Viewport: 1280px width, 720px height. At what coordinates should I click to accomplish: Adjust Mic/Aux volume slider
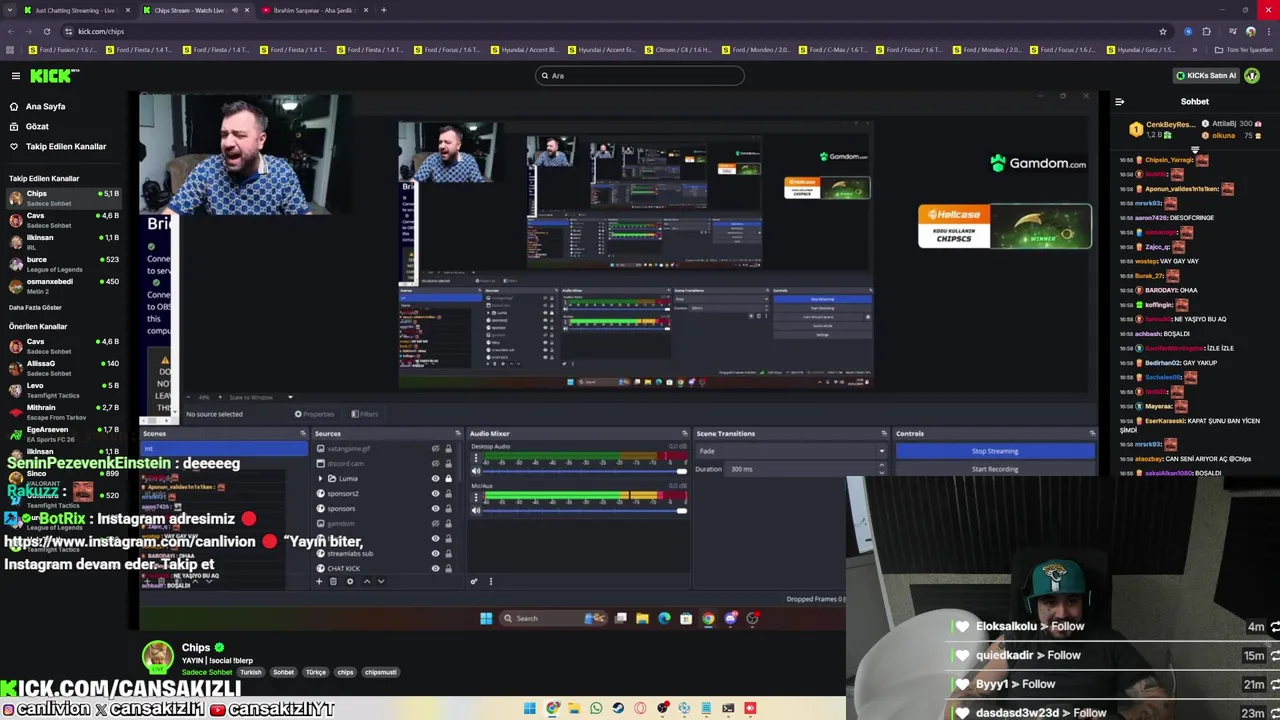pos(585,510)
